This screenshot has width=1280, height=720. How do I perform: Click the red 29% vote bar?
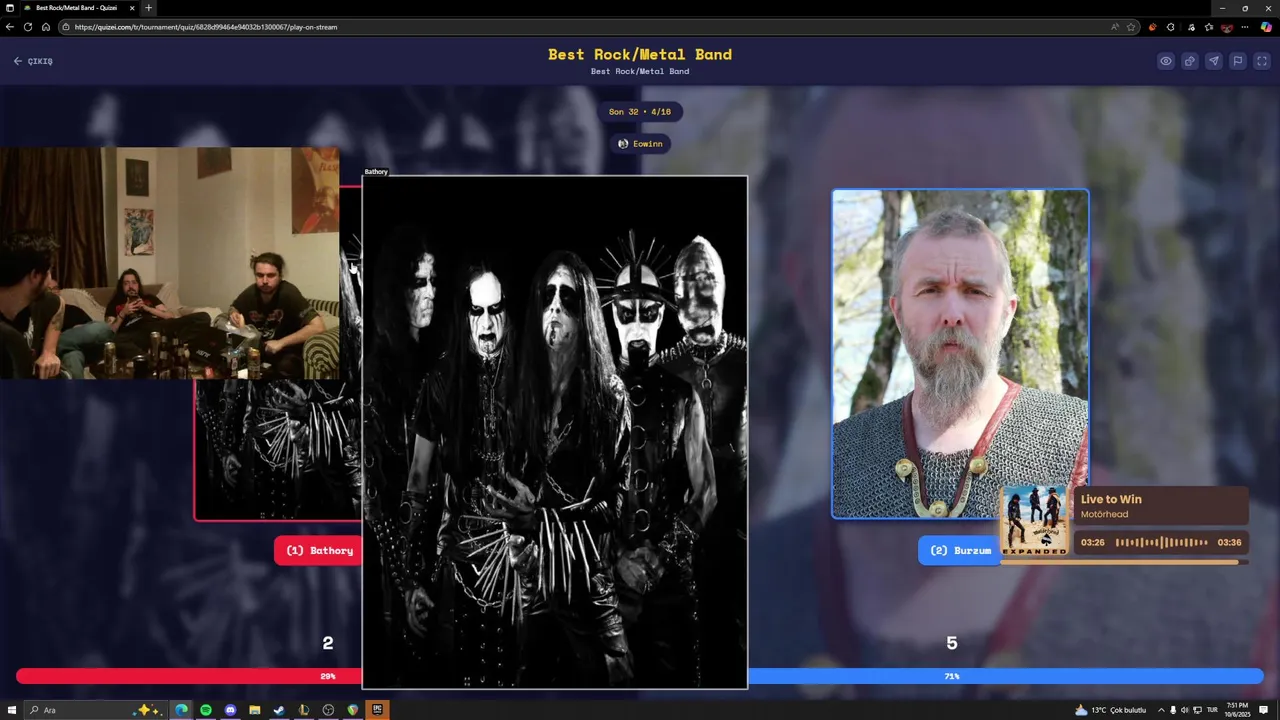tap(190, 676)
